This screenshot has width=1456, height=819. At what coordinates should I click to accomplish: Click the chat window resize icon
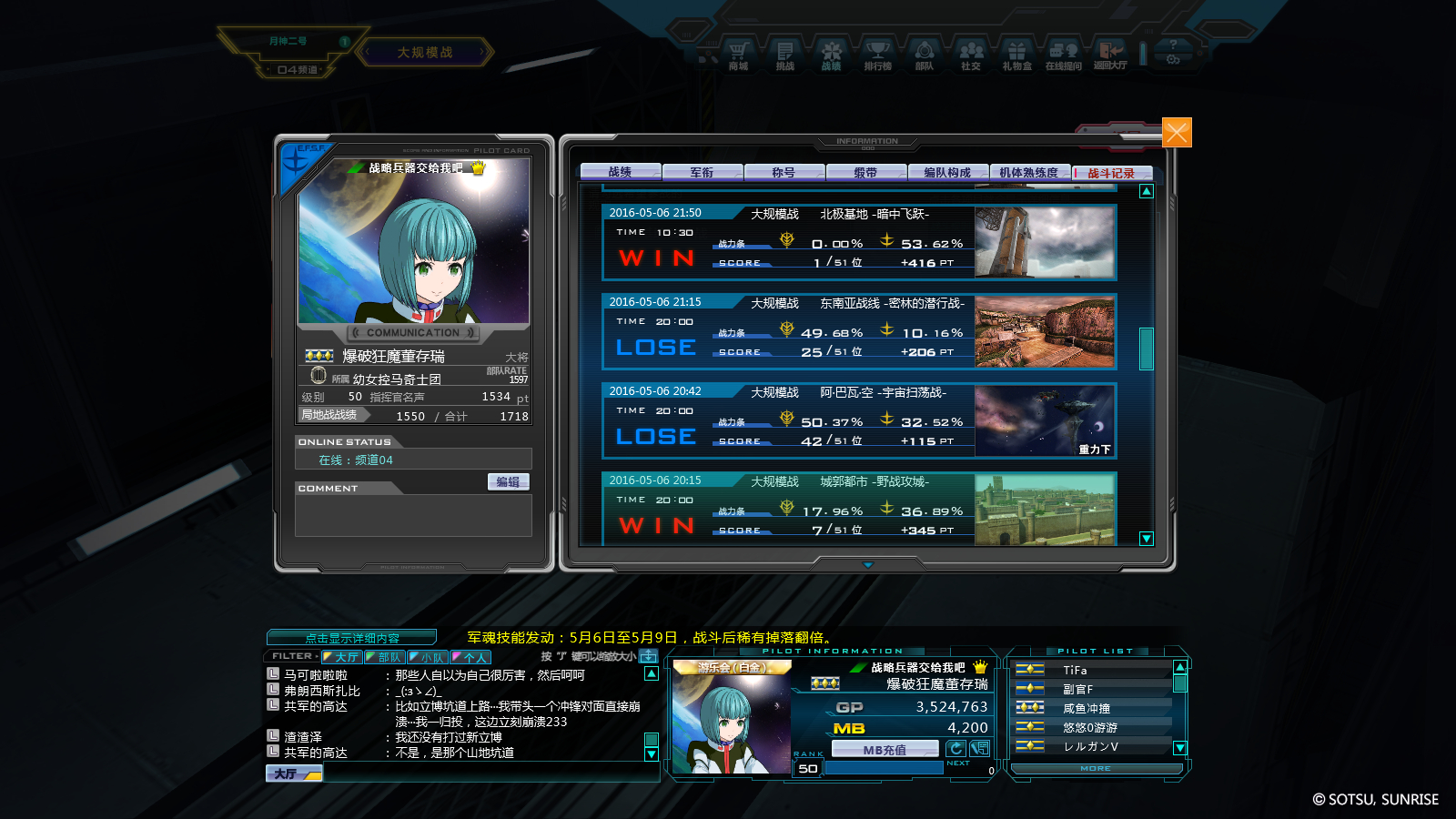(x=648, y=656)
